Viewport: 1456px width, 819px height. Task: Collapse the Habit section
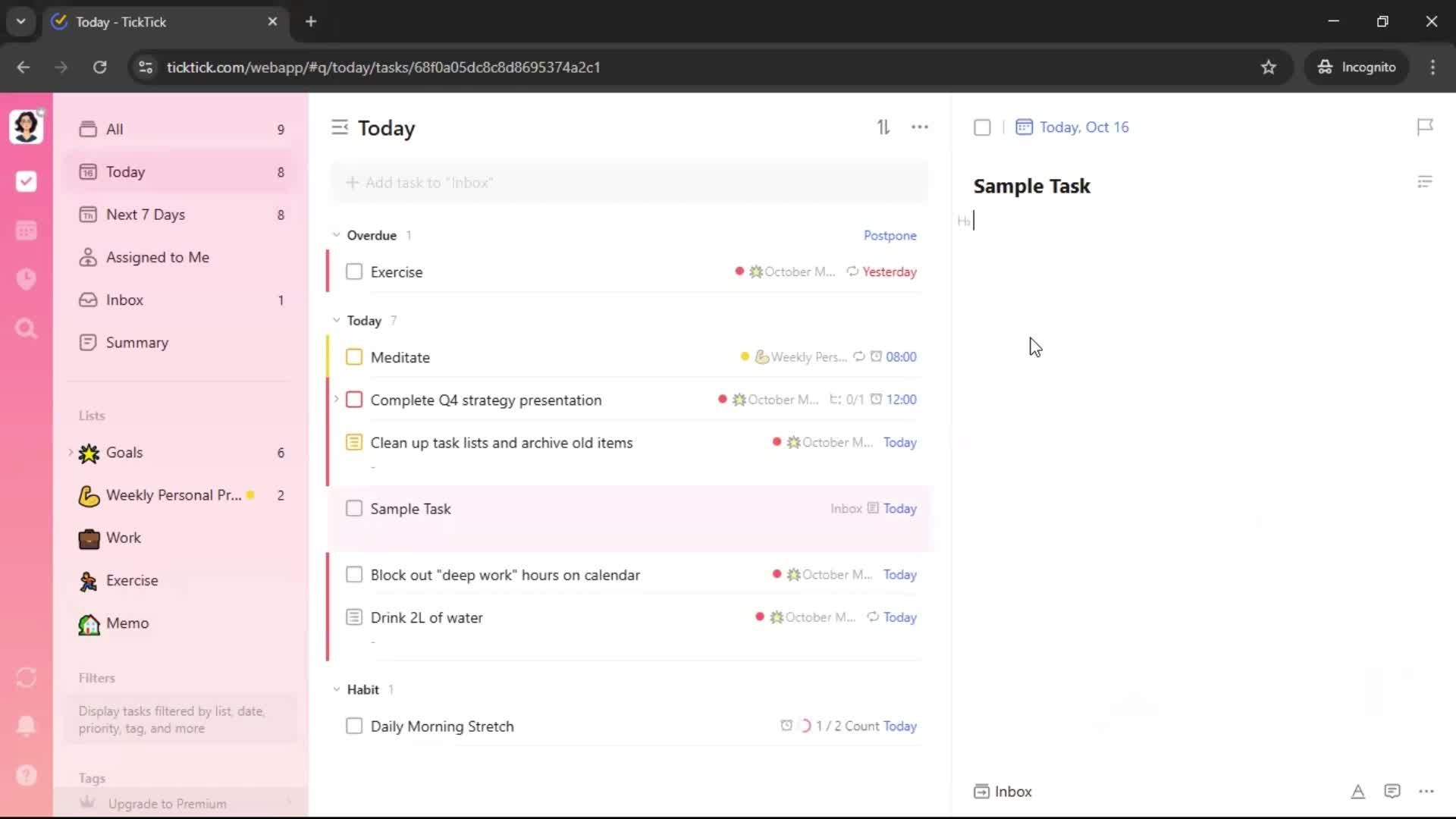(x=336, y=689)
